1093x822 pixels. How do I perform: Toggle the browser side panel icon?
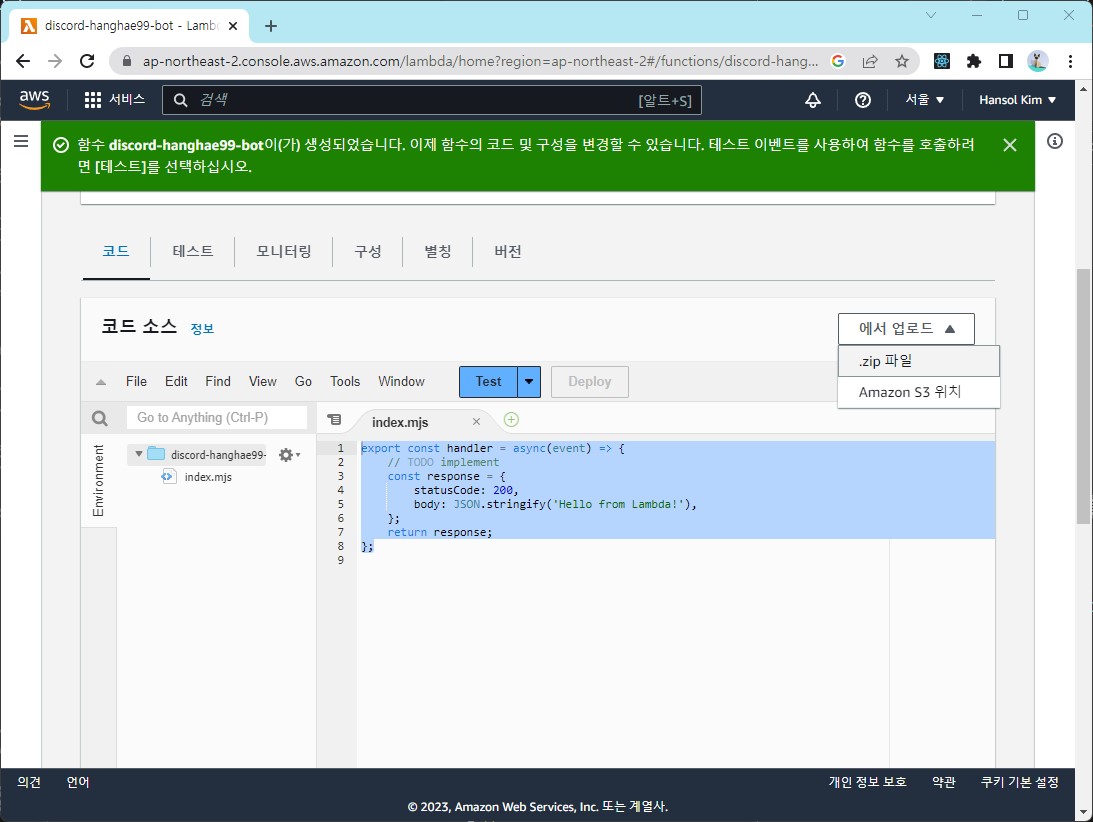click(1005, 61)
